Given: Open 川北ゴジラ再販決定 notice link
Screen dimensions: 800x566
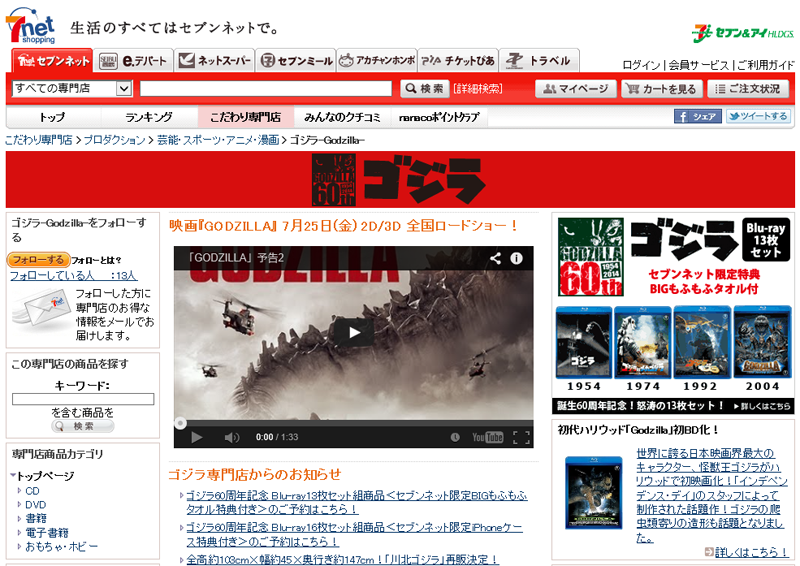Looking at the screenshot, I should 342,560.
